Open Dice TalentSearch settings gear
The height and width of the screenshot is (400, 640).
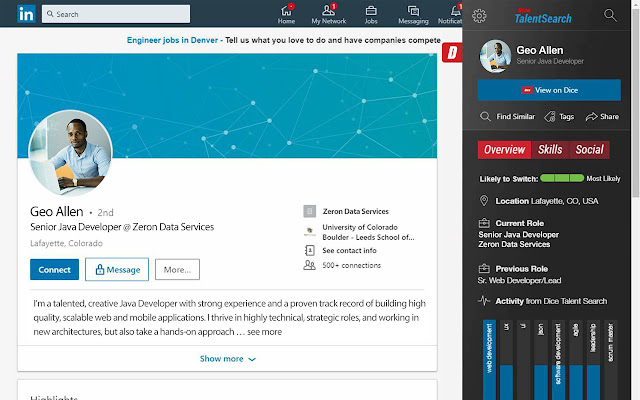click(479, 16)
